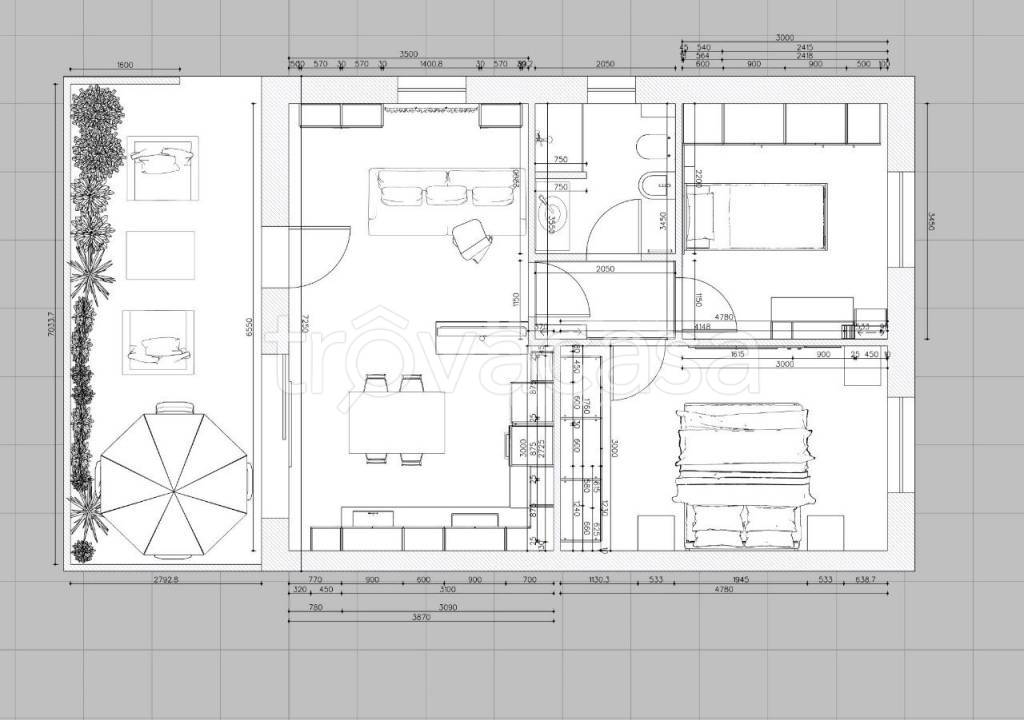Click the rotated armchair beside the sofa
1024x720 pixels.
472,240
